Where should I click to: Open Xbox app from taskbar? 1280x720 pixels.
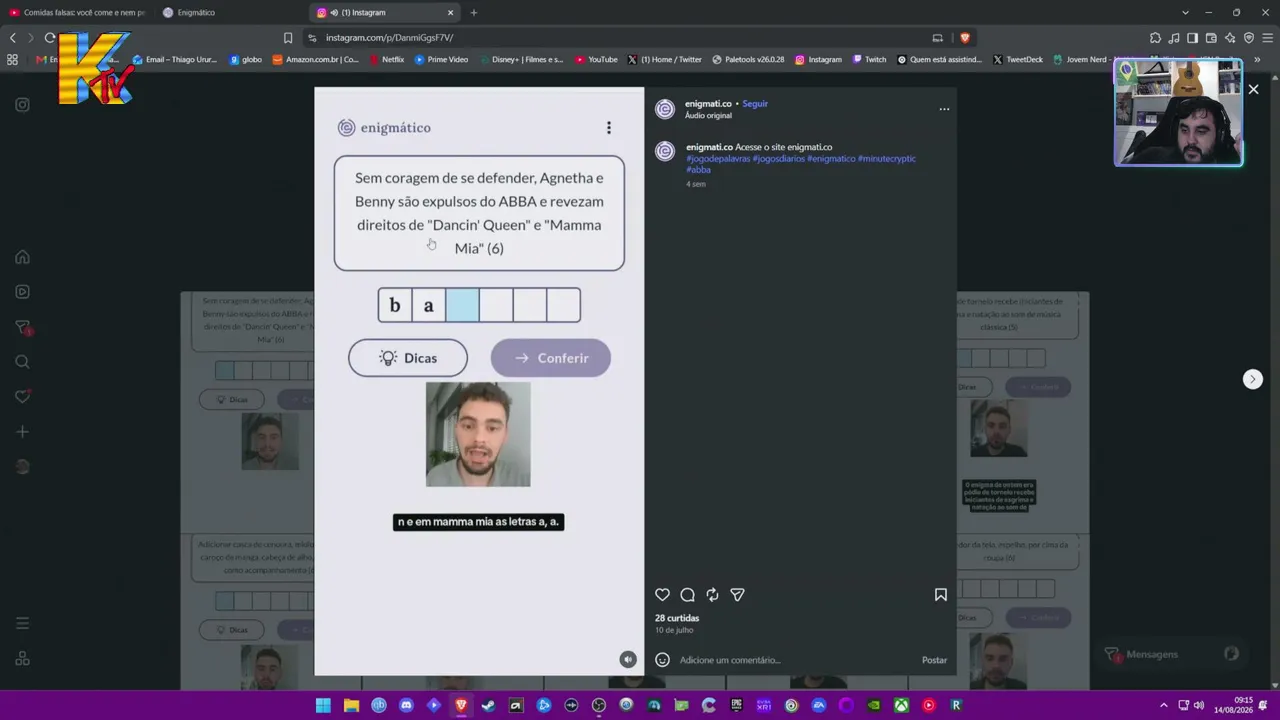coord(901,706)
